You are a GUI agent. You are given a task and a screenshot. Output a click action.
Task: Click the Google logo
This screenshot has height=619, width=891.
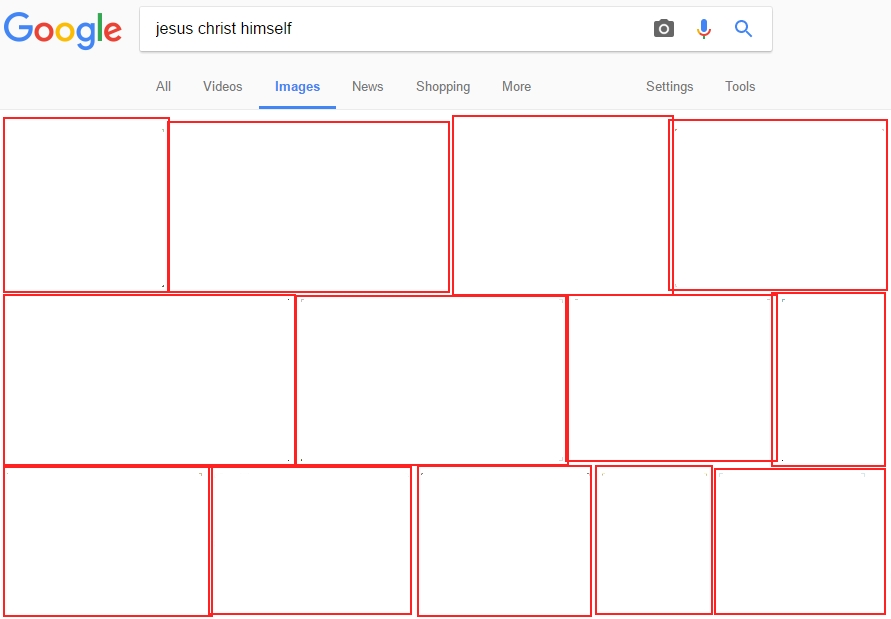point(63,30)
